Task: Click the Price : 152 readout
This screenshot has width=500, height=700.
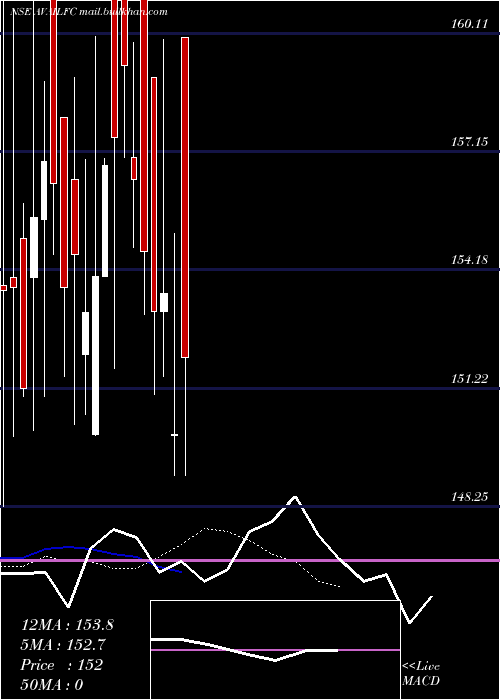Action: [x=62, y=665]
